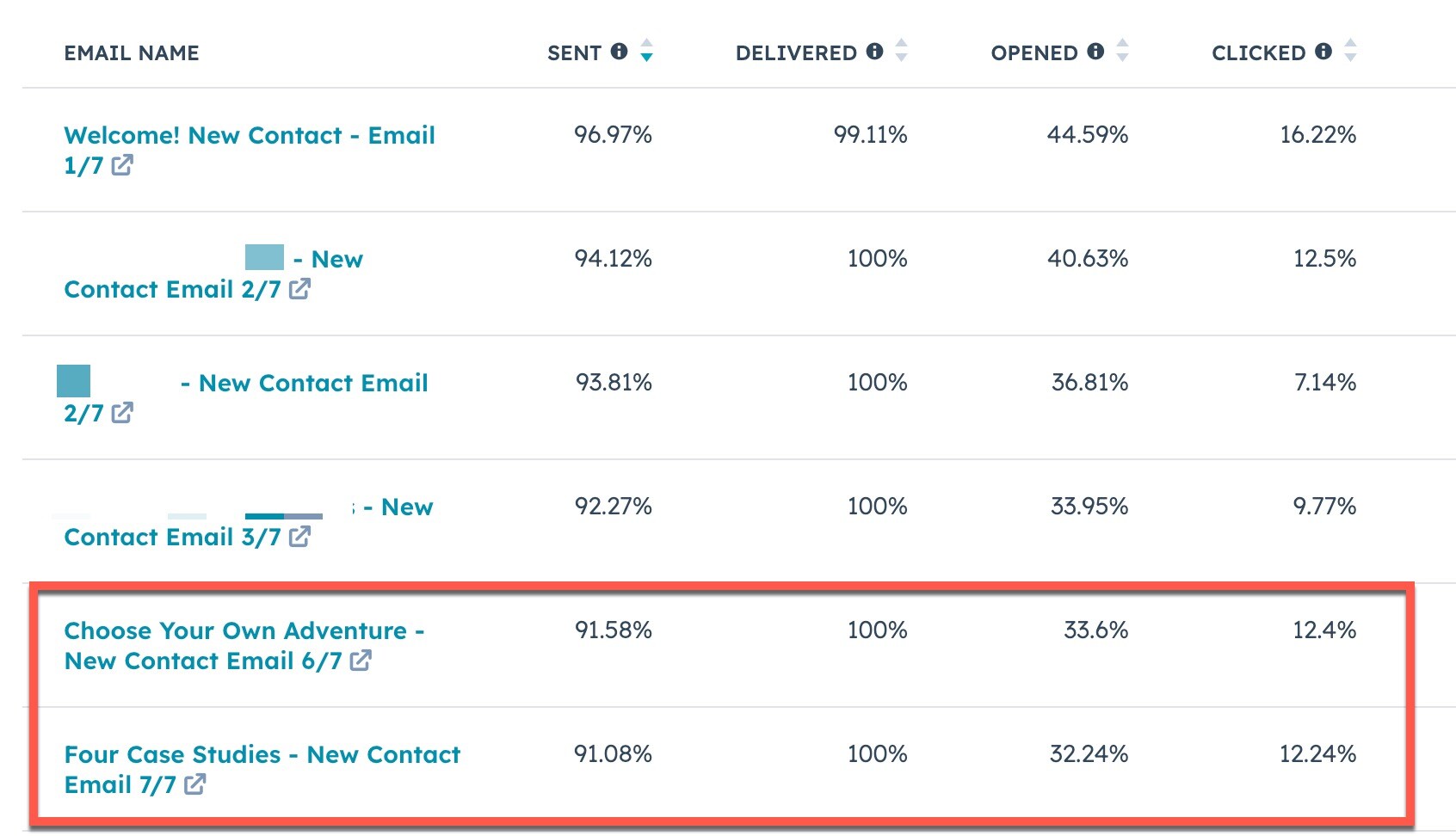Open Welcome! New Contact - Email 1/7 link
This screenshot has width=1456, height=836.
point(249,136)
